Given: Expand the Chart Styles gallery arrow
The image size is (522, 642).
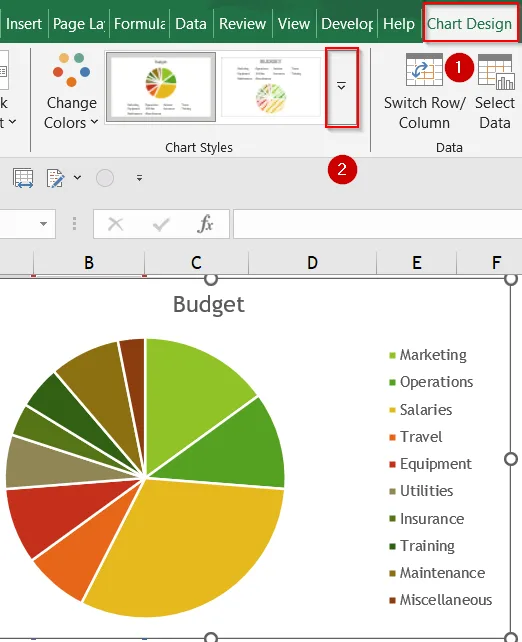Looking at the screenshot, I should tap(341, 86).
